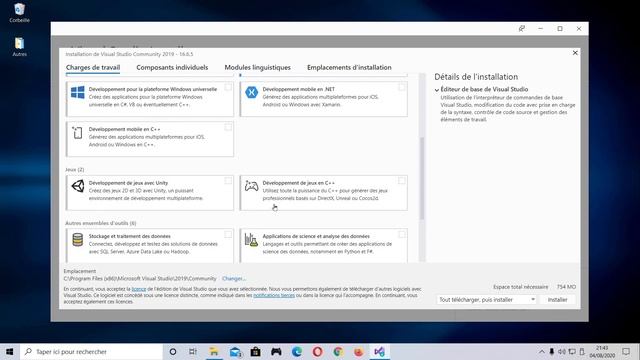Open the game controller app in taskbar
The image size is (640, 360).
tap(276, 351)
